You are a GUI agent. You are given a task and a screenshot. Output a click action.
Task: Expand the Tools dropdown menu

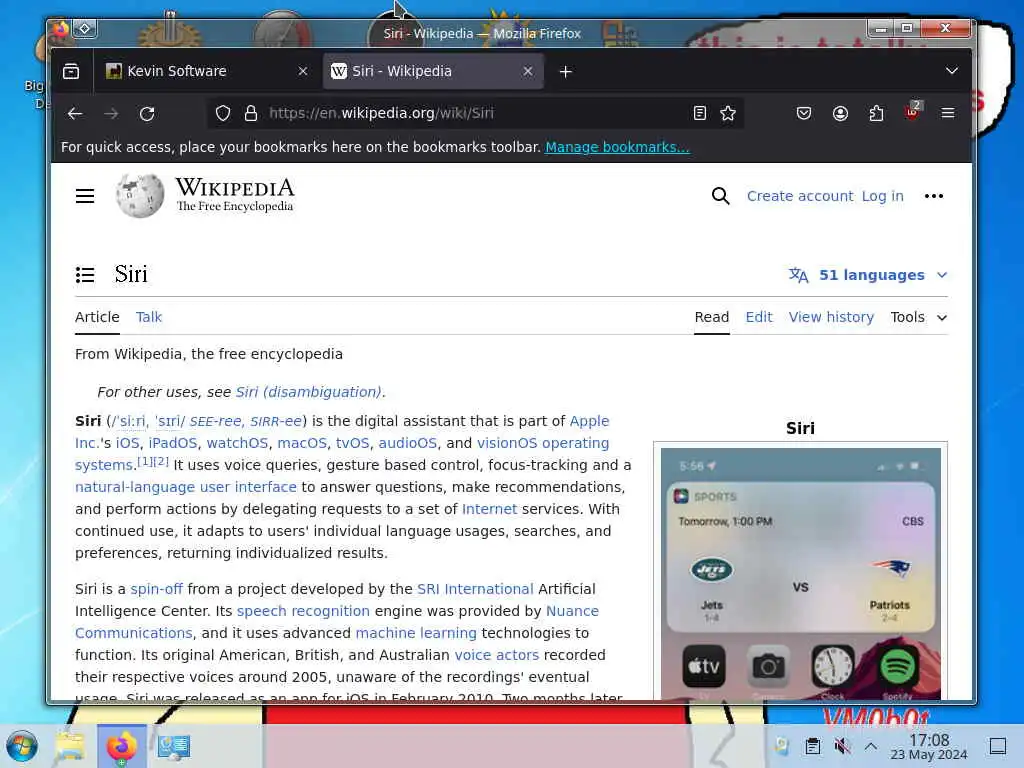pos(919,317)
